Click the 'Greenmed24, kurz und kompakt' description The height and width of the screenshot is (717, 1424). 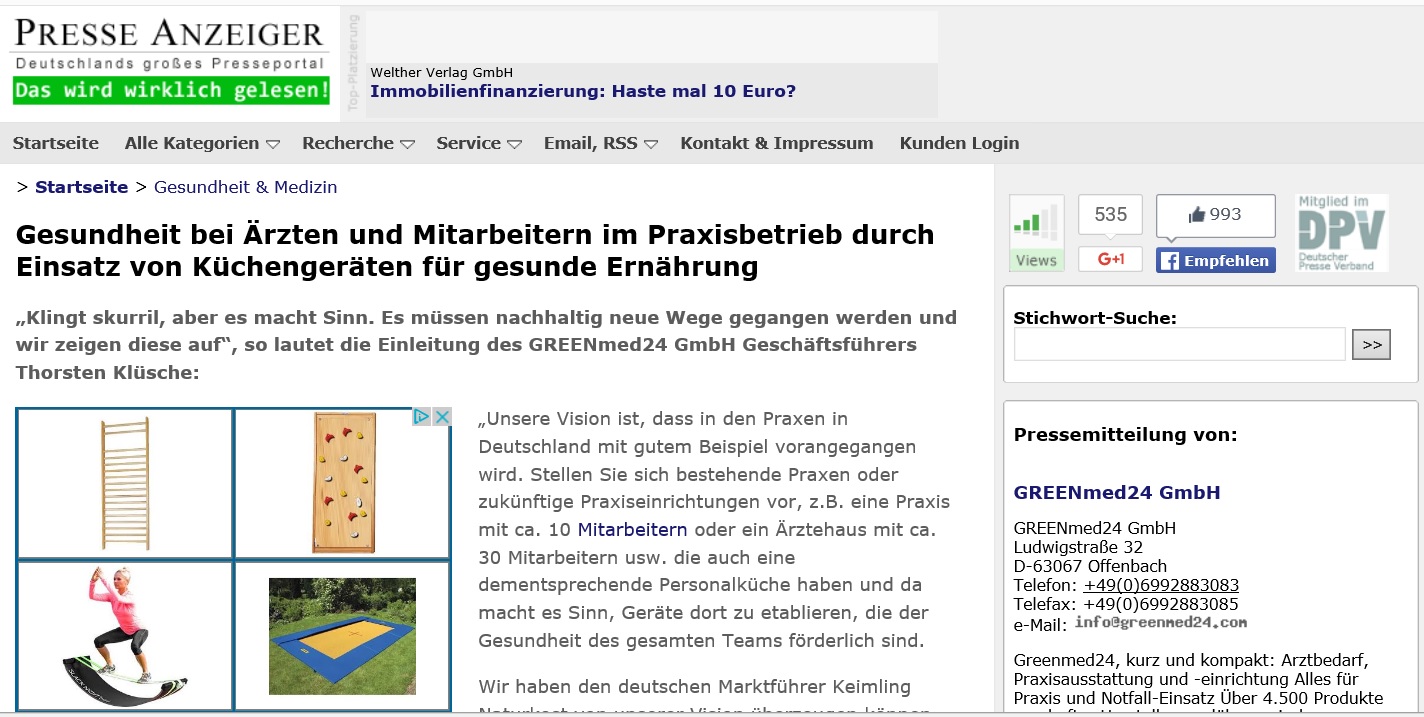pyautogui.click(x=1199, y=683)
